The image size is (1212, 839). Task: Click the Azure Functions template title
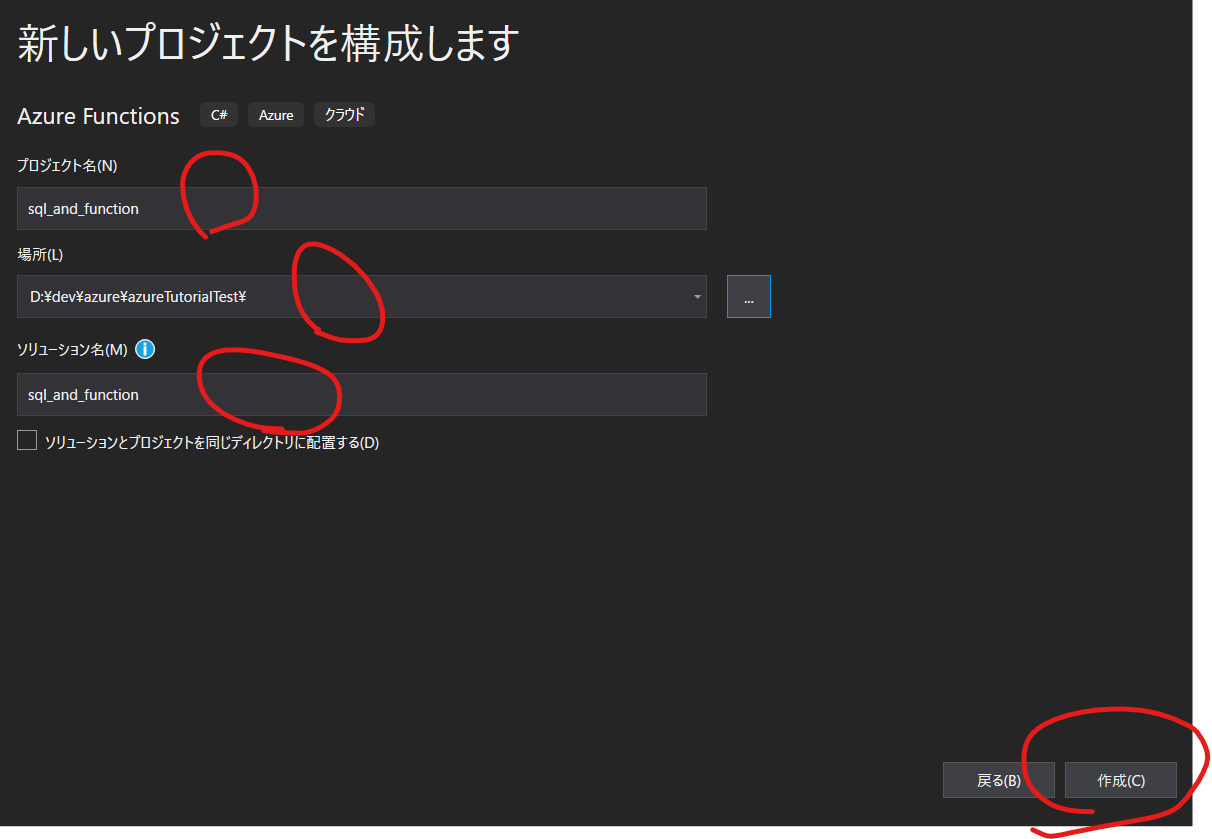point(97,115)
